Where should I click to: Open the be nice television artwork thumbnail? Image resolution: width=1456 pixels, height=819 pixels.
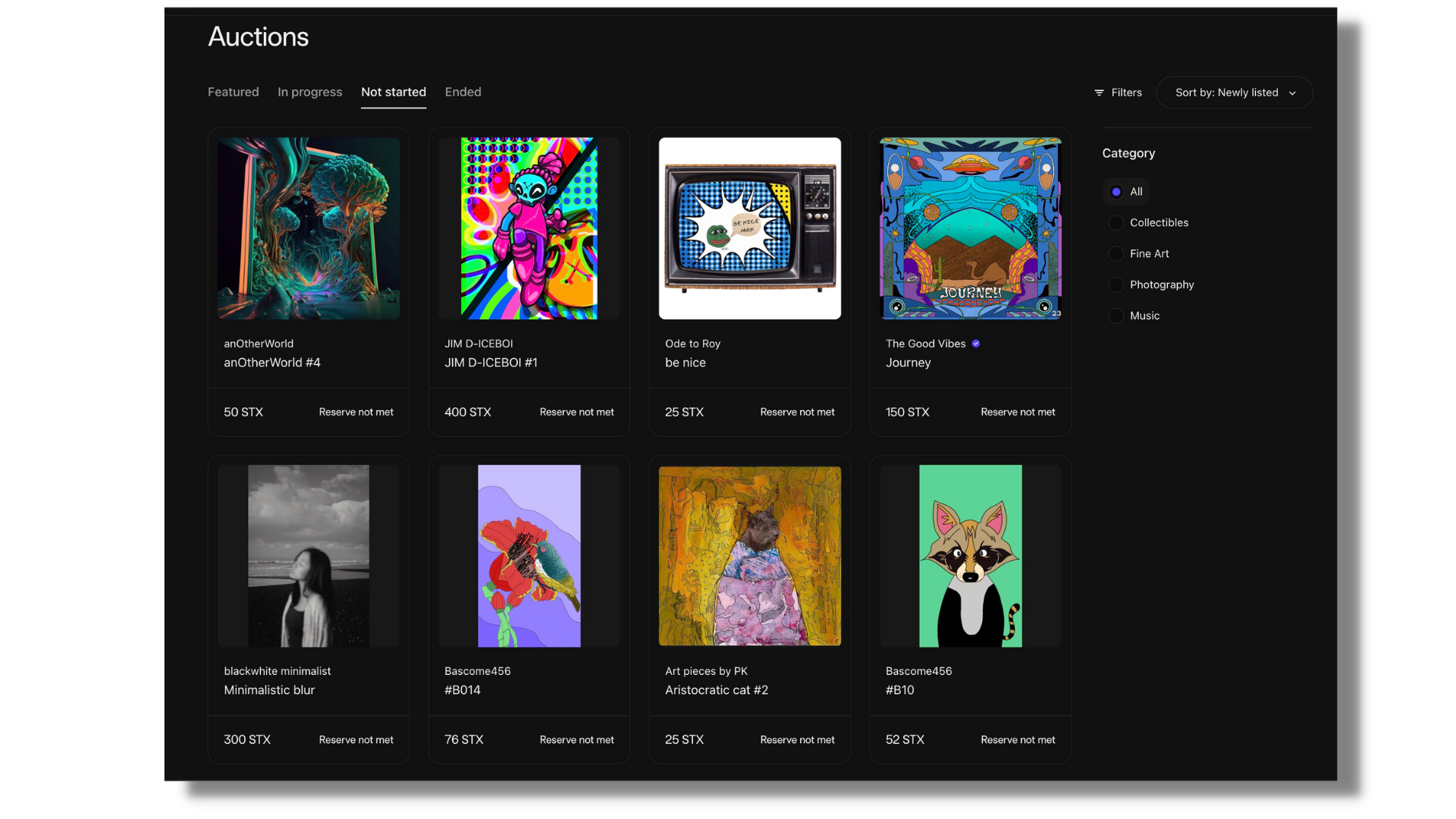750,228
